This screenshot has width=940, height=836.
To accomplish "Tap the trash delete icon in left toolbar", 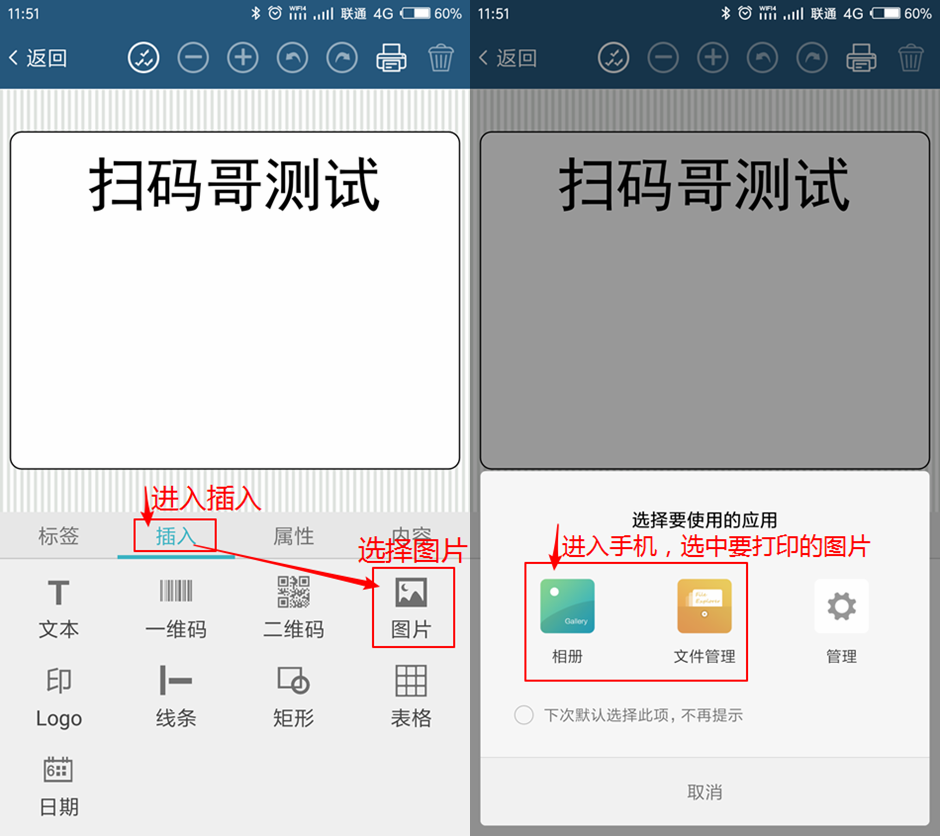I will pyautogui.click(x=441, y=58).
